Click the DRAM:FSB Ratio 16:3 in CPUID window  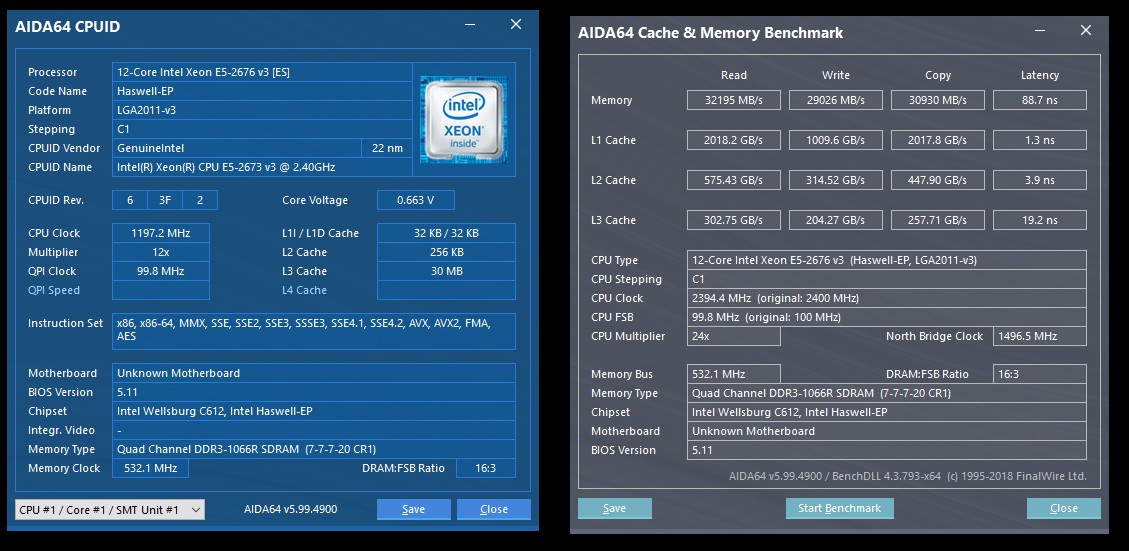[486, 468]
